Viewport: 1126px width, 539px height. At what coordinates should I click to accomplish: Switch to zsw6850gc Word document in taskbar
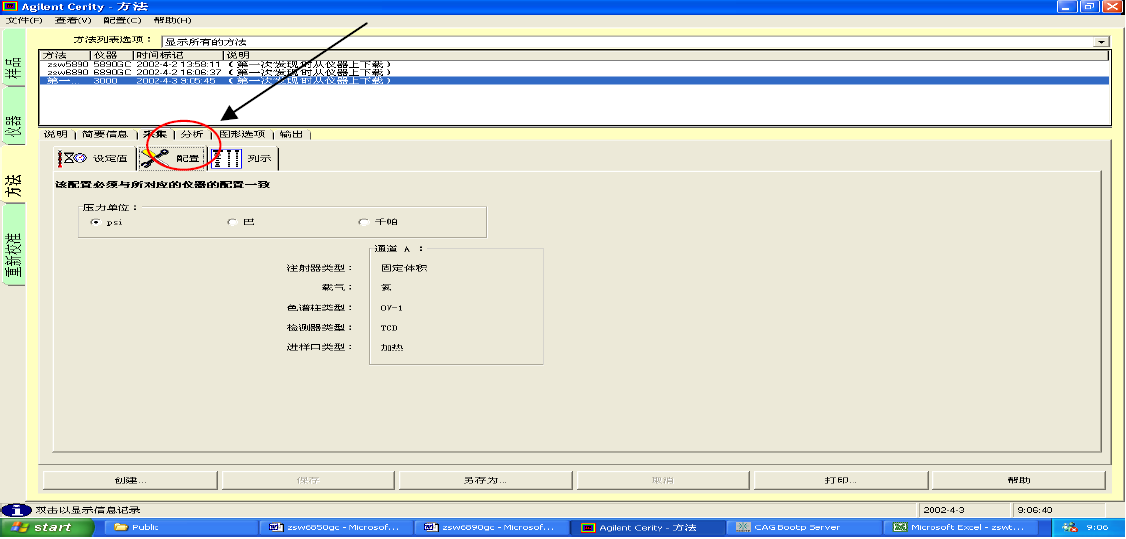point(337,528)
